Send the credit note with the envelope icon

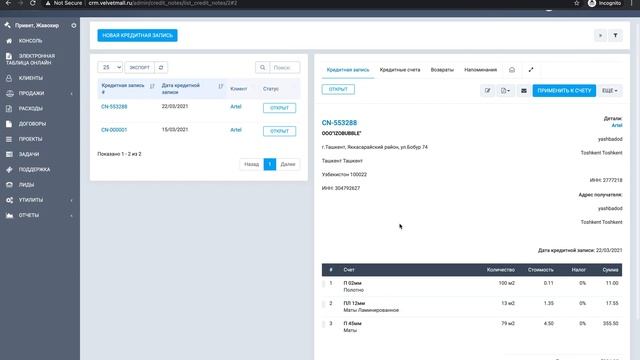[x=524, y=91]
